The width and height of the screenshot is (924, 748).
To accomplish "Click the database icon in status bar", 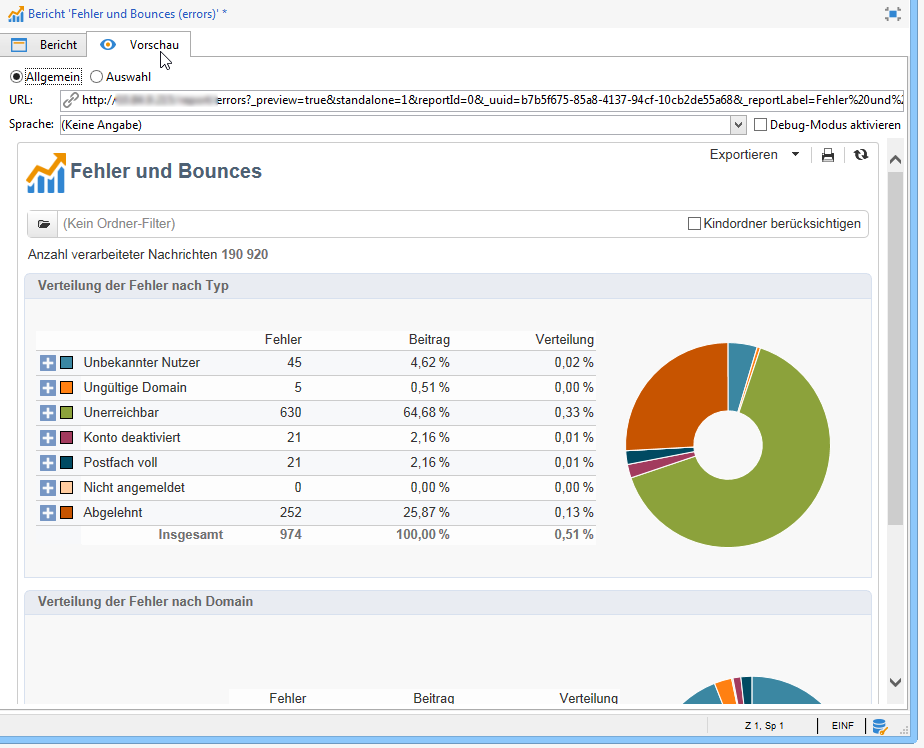I will (x=880, y=726).
